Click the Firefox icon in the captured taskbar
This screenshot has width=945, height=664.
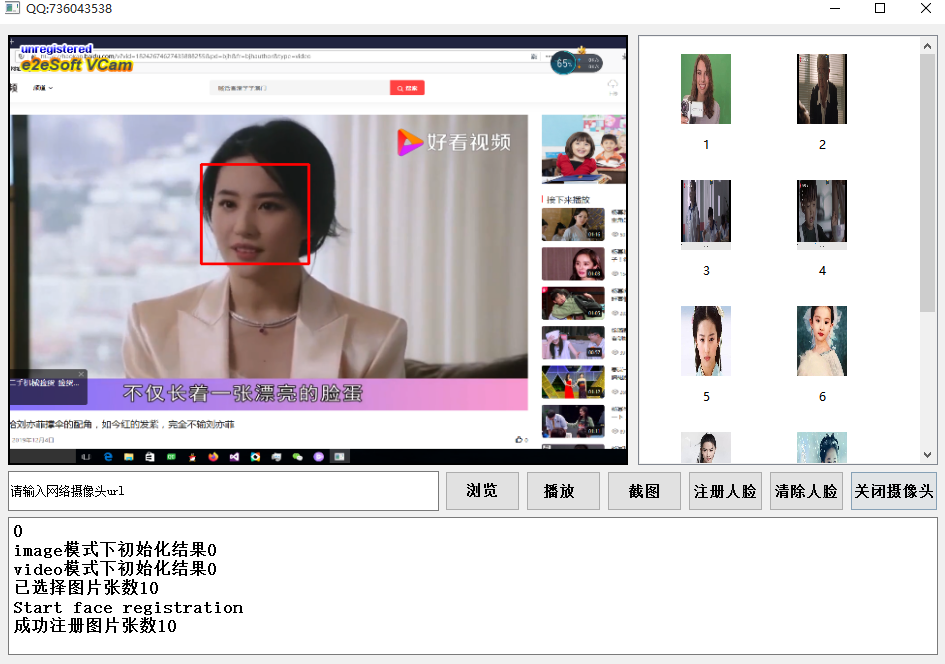[x=212, y=457]
